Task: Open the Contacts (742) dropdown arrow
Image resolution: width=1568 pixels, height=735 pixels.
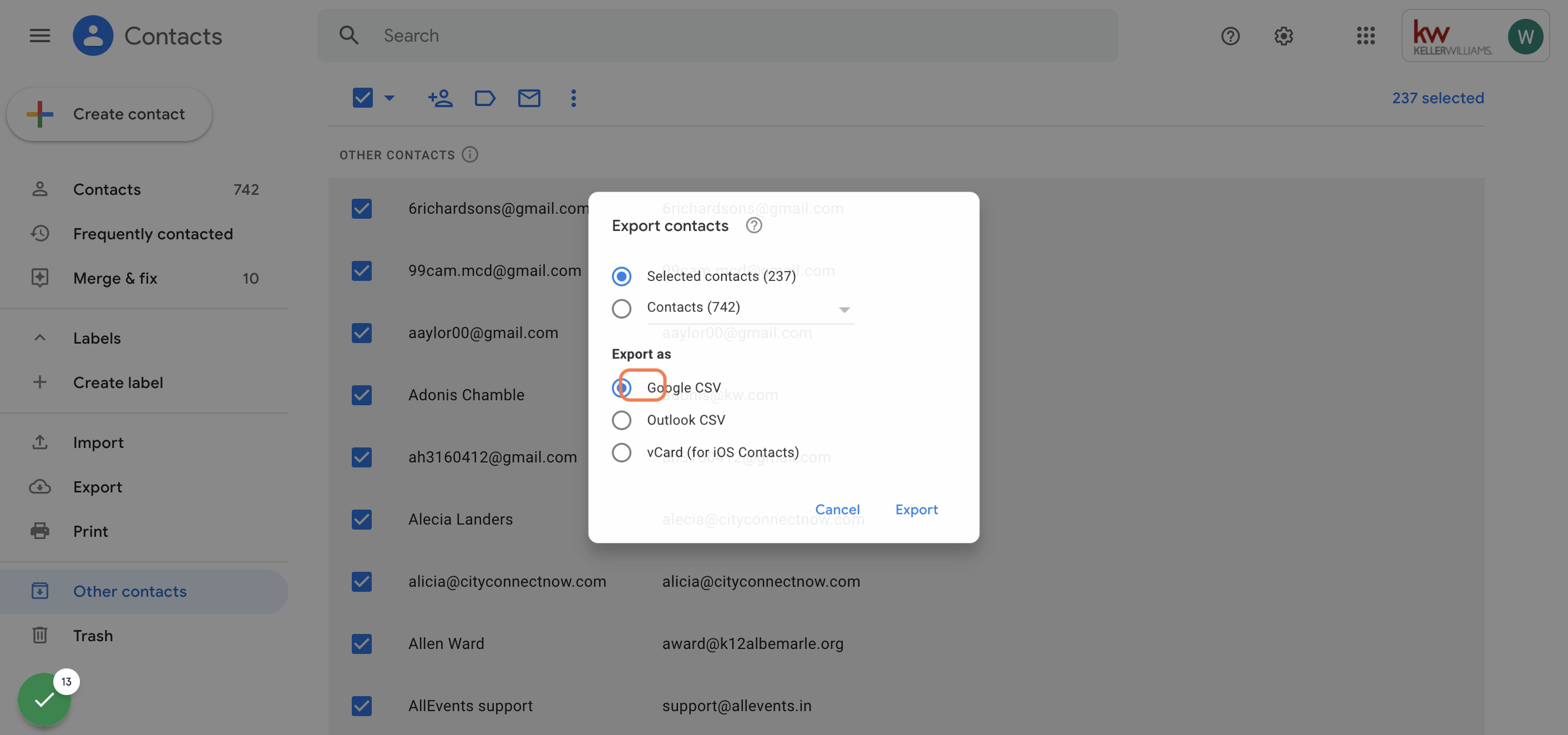Action: [844, 309]
